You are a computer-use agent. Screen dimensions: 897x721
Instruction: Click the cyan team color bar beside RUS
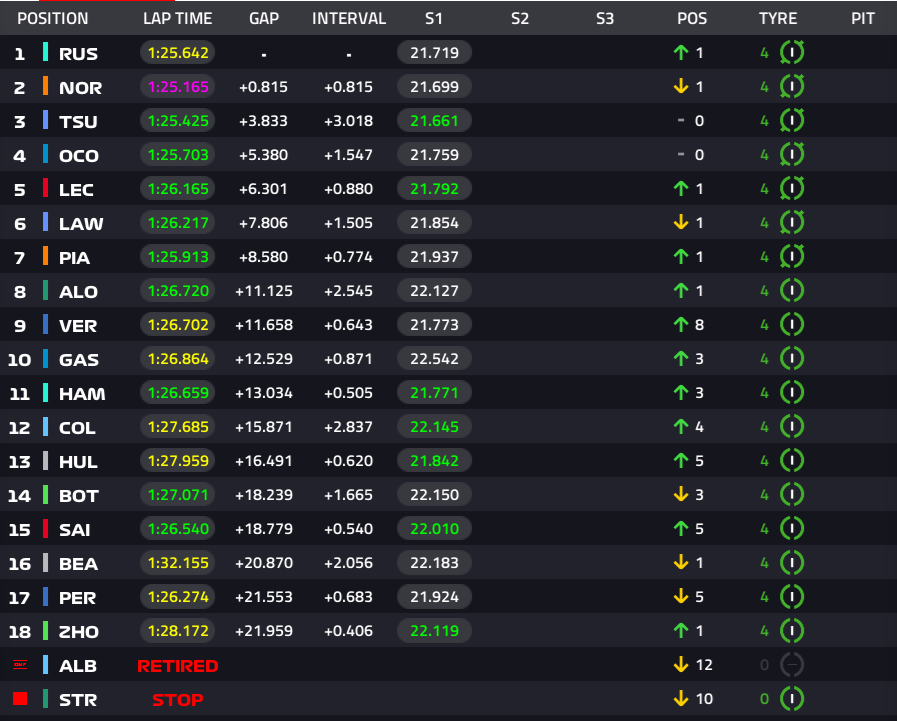point(45,53)
